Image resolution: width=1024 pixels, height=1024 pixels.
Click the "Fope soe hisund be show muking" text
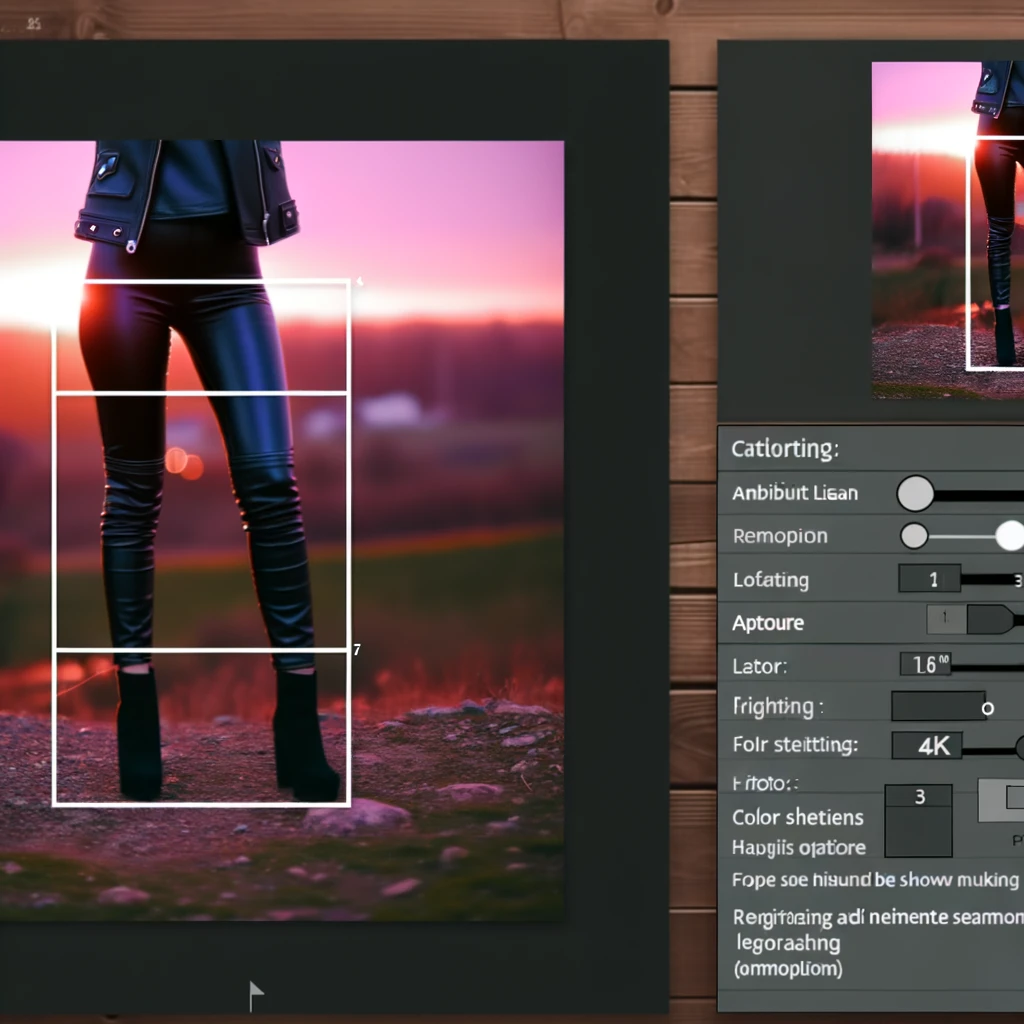(875, 880)
